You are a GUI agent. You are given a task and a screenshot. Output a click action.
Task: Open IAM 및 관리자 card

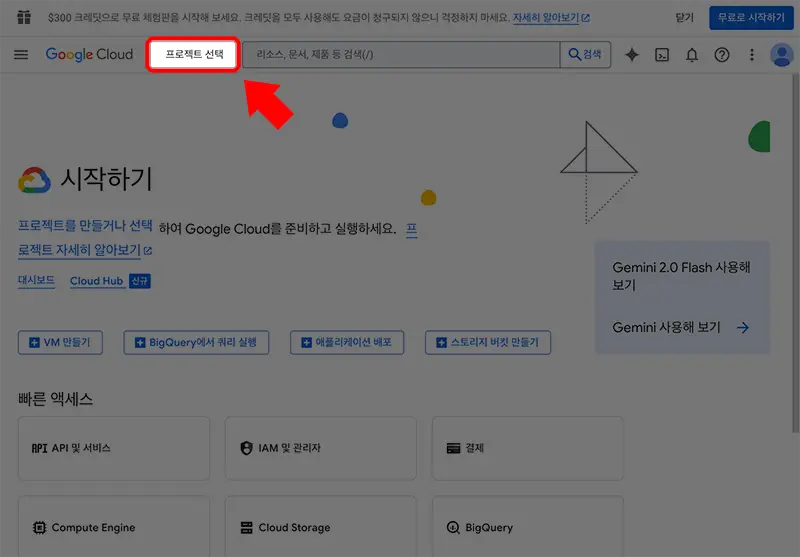click(x=320, y=448)
